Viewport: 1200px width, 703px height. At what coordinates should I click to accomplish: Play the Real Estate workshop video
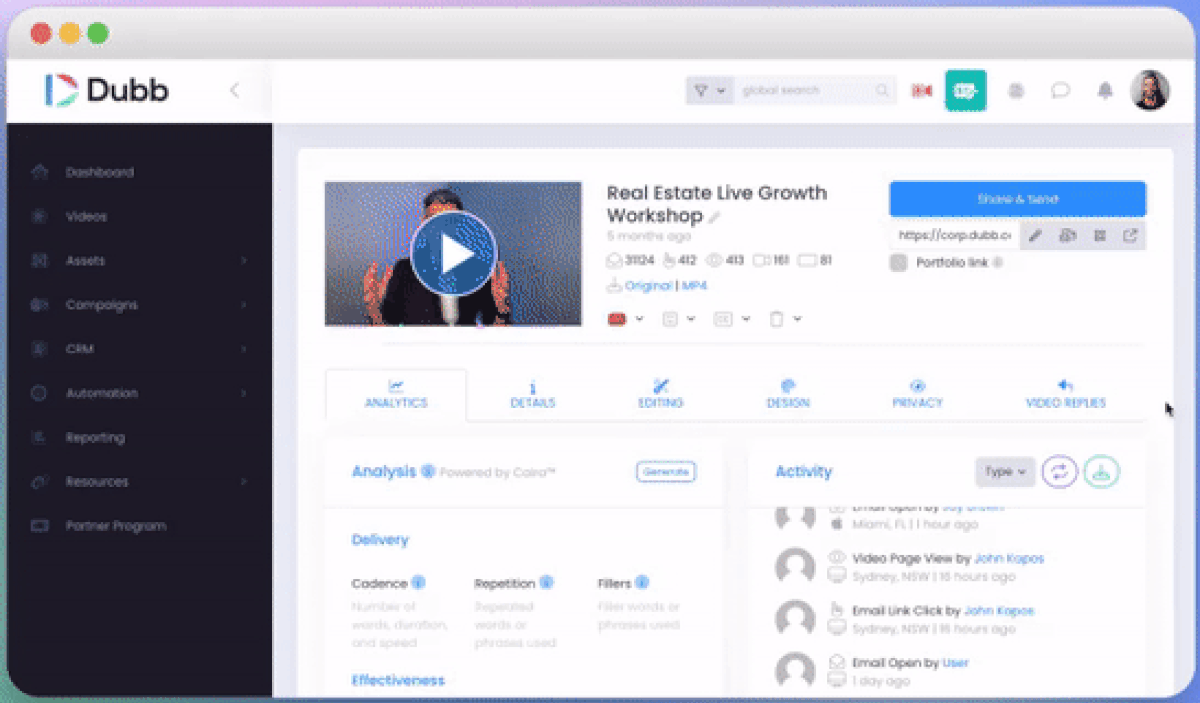click(x=454, y=254)
